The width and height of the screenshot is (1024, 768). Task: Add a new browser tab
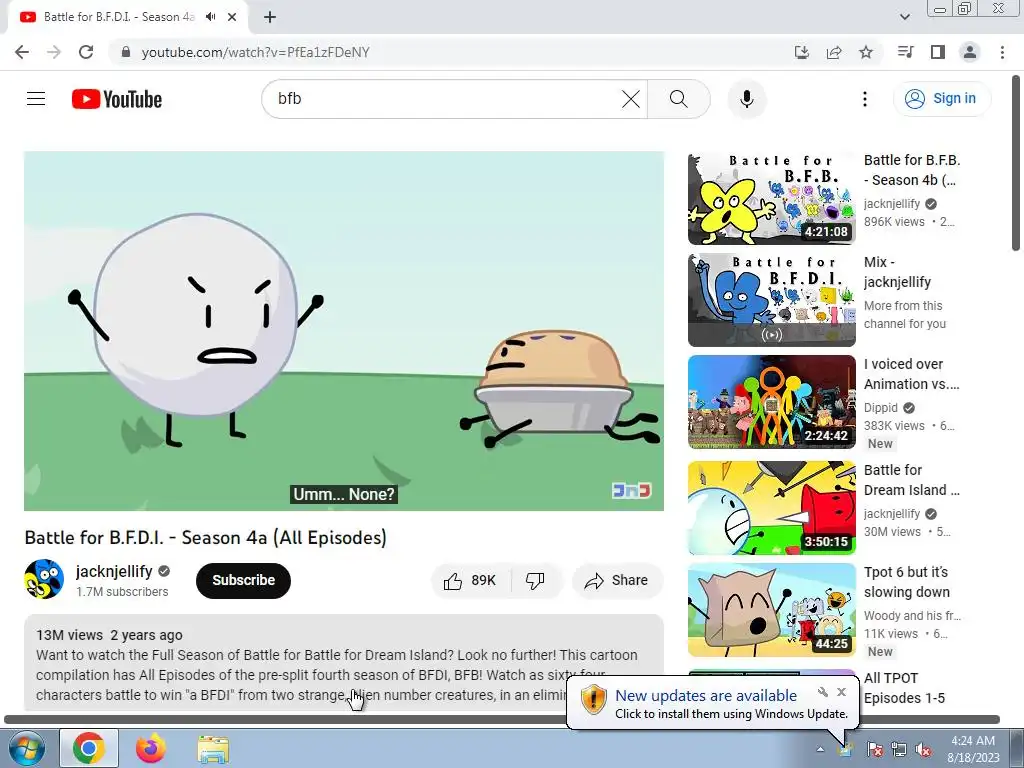point(270,17)
